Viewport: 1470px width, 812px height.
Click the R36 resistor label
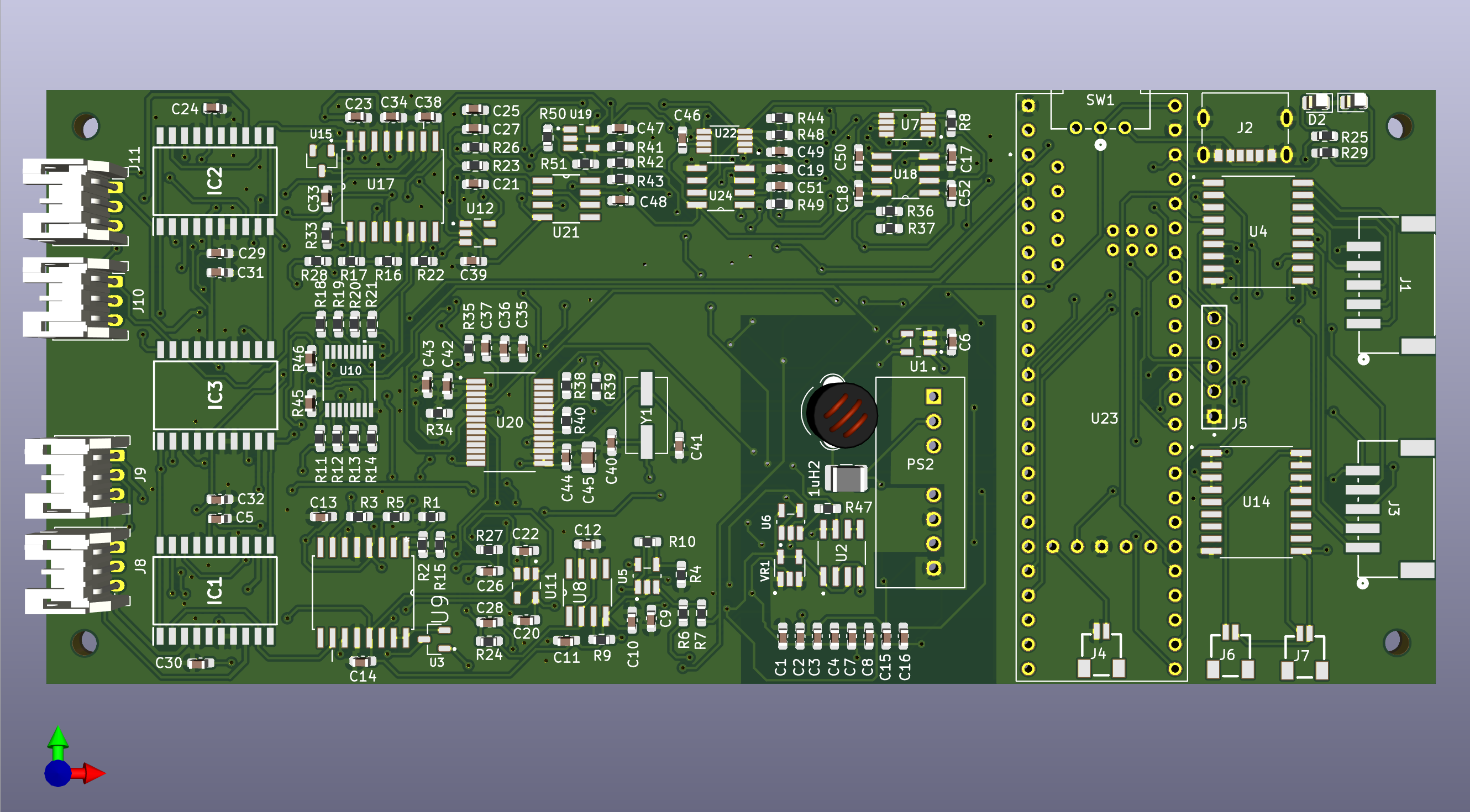coord(921,212)
